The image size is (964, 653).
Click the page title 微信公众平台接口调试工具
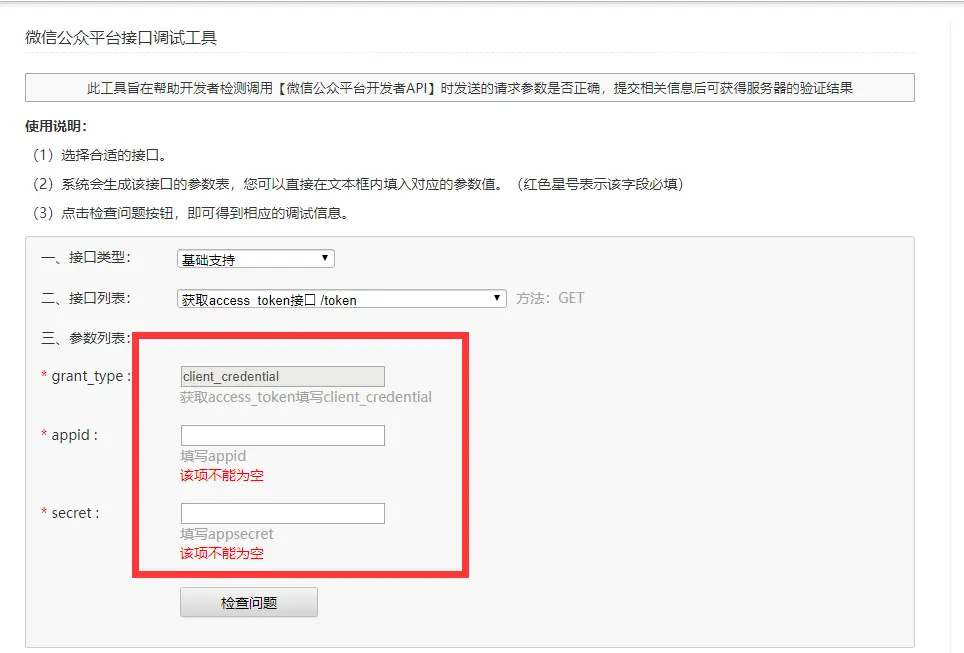tap(121, 38)
